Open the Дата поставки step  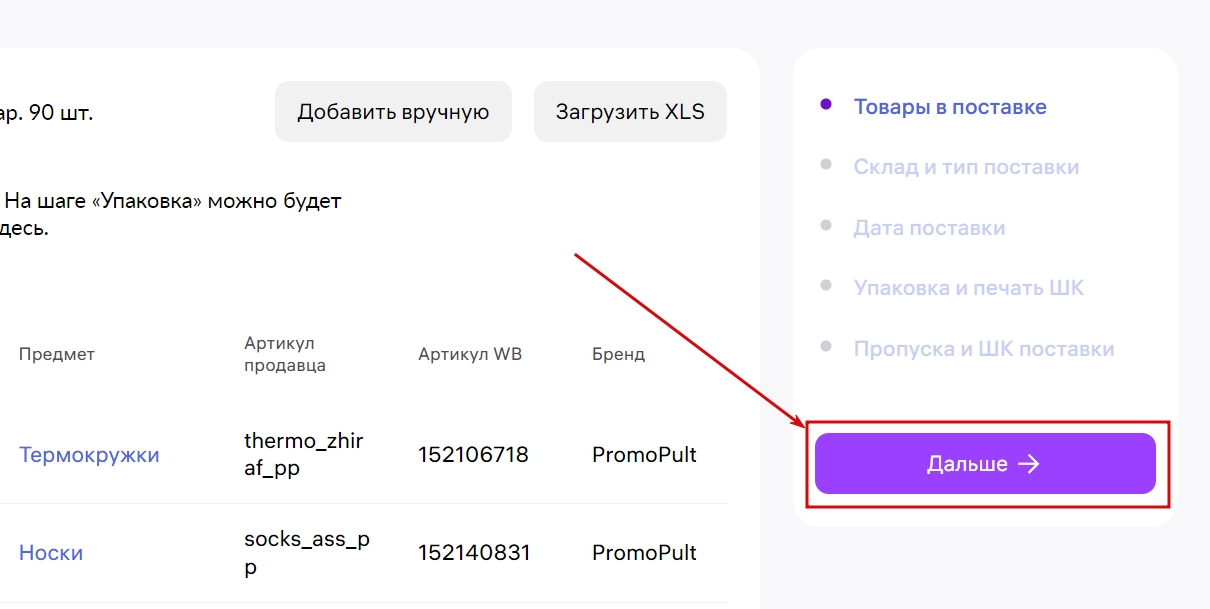pyautogui.click(x=929, y=227)
